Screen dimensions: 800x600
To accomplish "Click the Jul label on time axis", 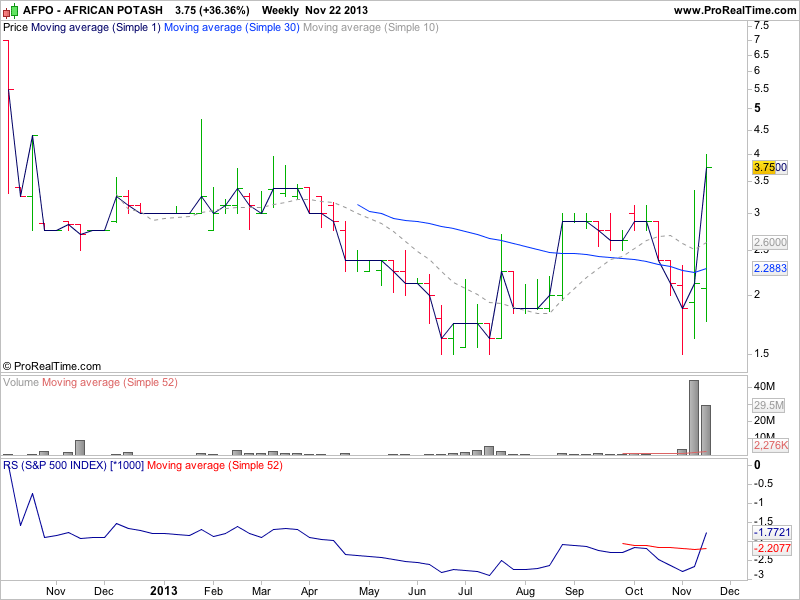I will [x=465, y=591].
